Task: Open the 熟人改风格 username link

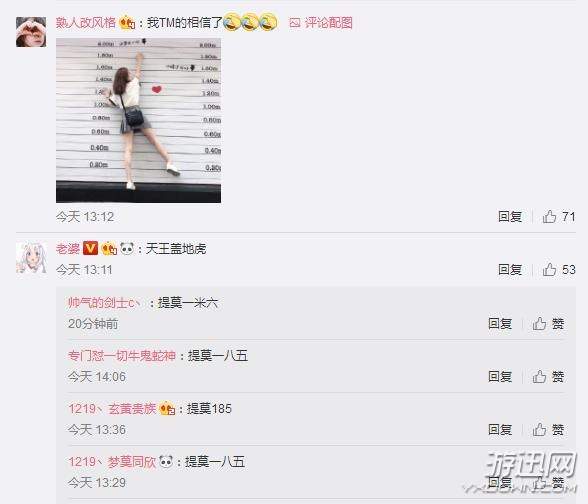Action: click(x=86, y=23)
